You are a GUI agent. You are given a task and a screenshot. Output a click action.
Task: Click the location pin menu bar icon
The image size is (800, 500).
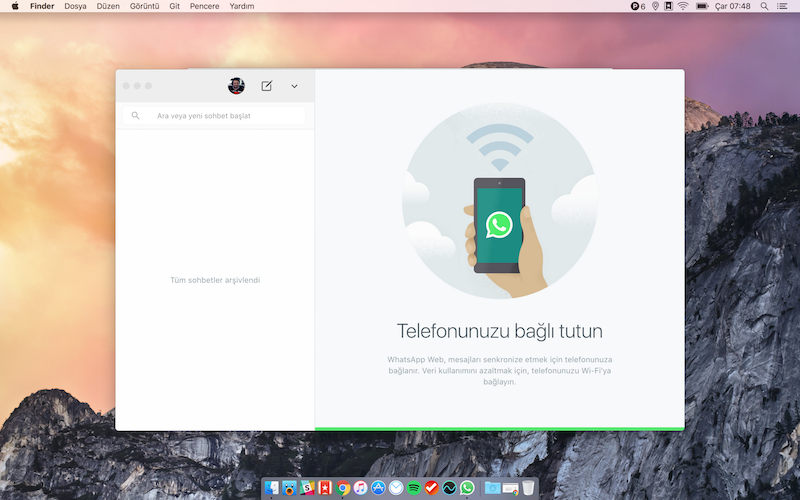[x=656, y=6]
